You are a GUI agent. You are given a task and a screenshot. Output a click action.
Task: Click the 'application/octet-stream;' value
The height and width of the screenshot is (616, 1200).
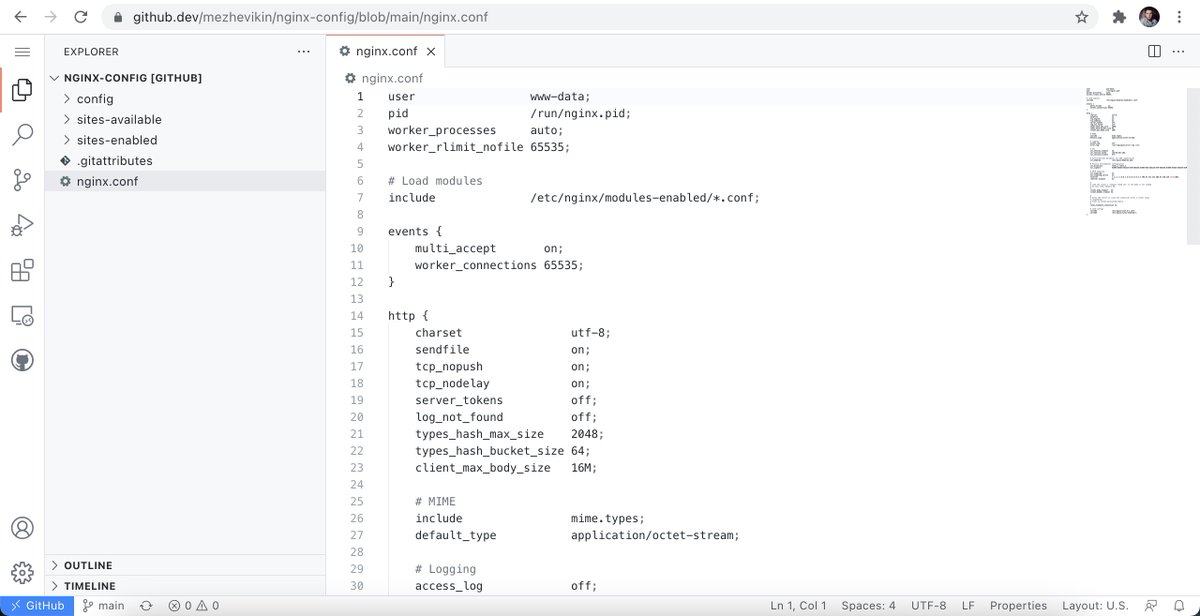(655, 535)
